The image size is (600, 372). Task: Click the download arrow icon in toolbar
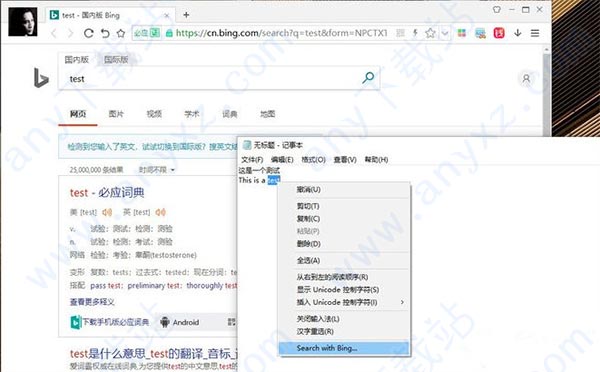point(518,33)
